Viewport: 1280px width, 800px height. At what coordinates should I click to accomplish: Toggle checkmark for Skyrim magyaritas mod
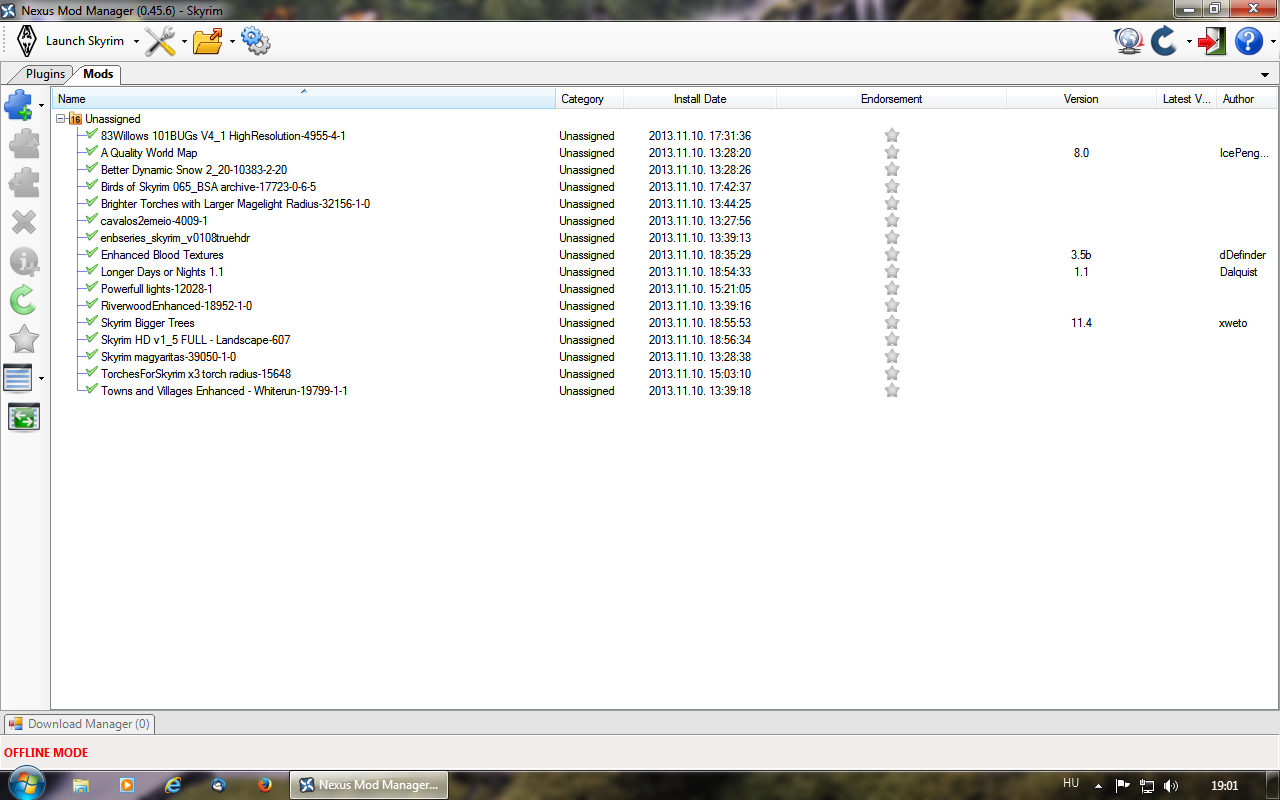pos(92,356)
